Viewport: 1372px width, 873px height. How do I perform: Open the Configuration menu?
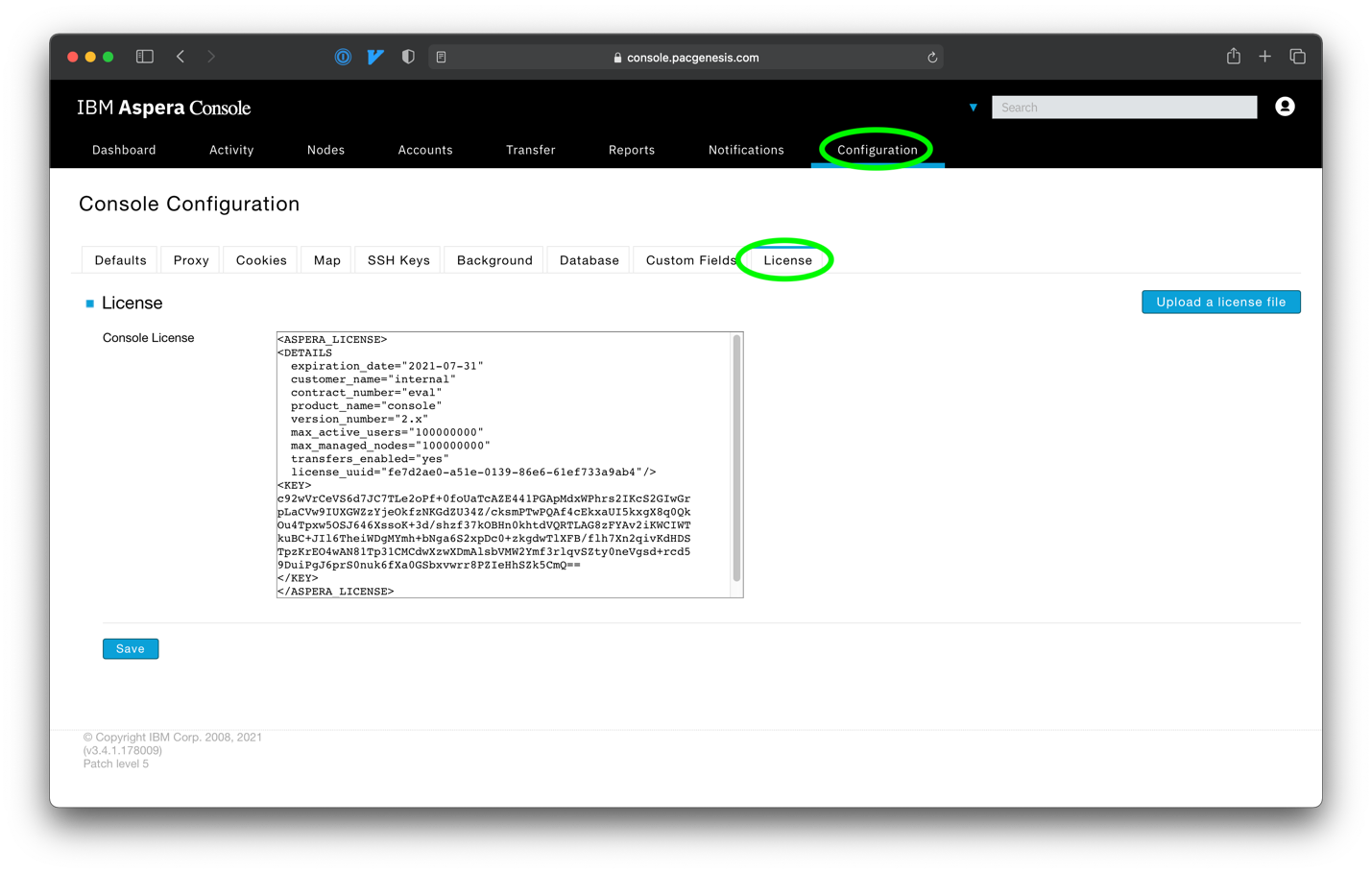click(x=878, y=150)
